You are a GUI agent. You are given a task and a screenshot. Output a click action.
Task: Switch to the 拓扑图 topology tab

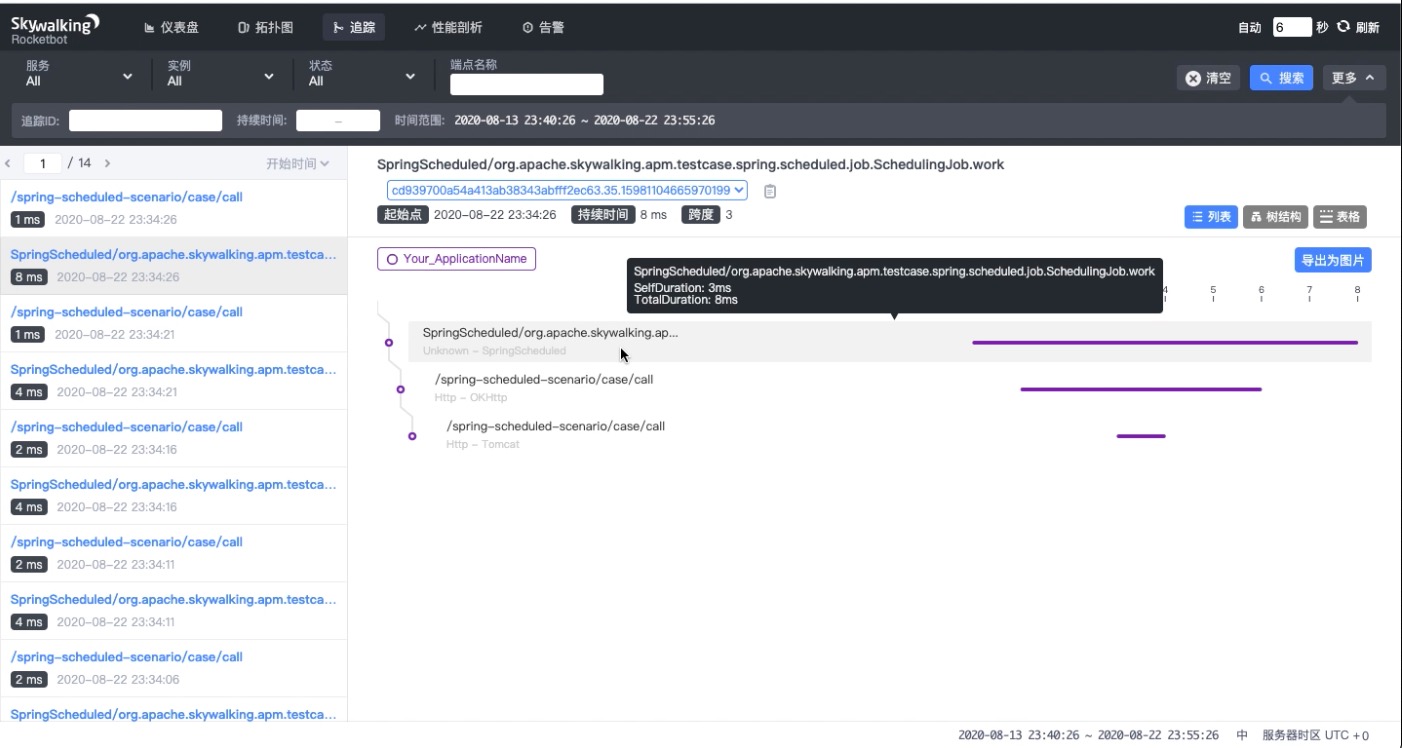pos(266,28)
